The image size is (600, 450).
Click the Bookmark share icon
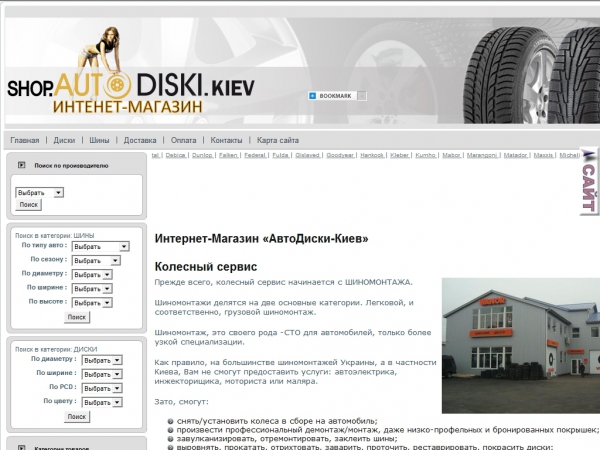[x=313, y=96]
